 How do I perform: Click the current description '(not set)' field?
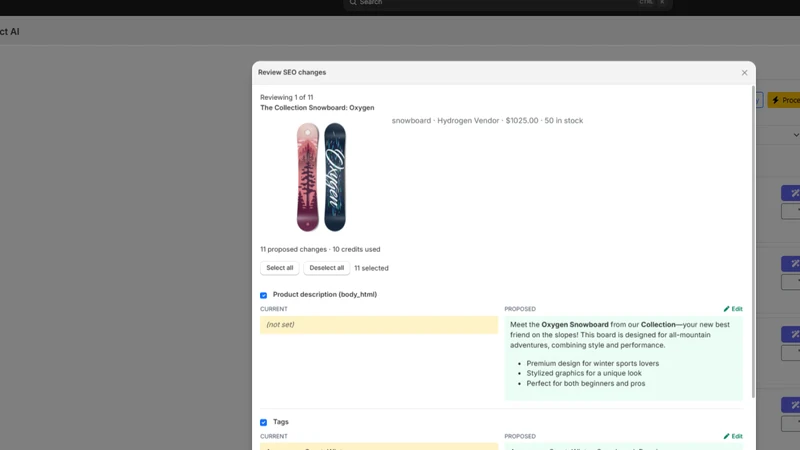point(379,324)
